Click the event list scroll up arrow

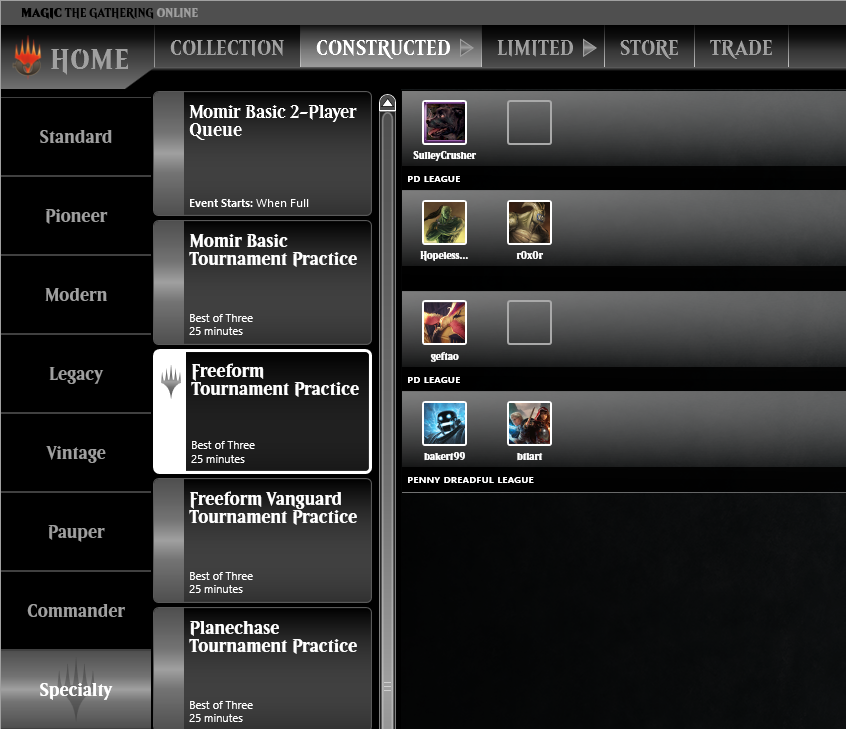point(387,103)
